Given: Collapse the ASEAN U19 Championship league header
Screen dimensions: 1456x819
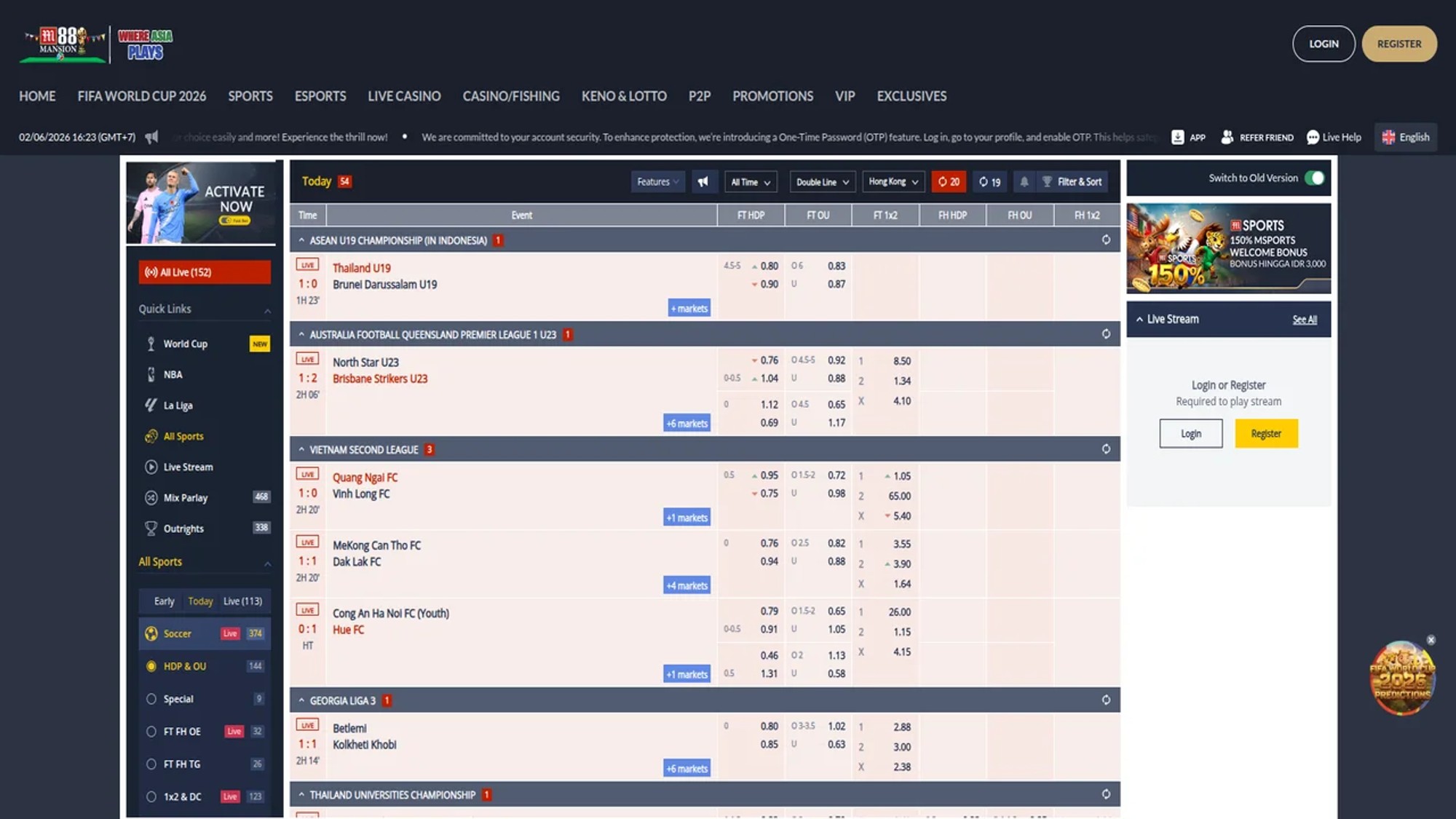Looking at the screenshot, I should point(301,240).
